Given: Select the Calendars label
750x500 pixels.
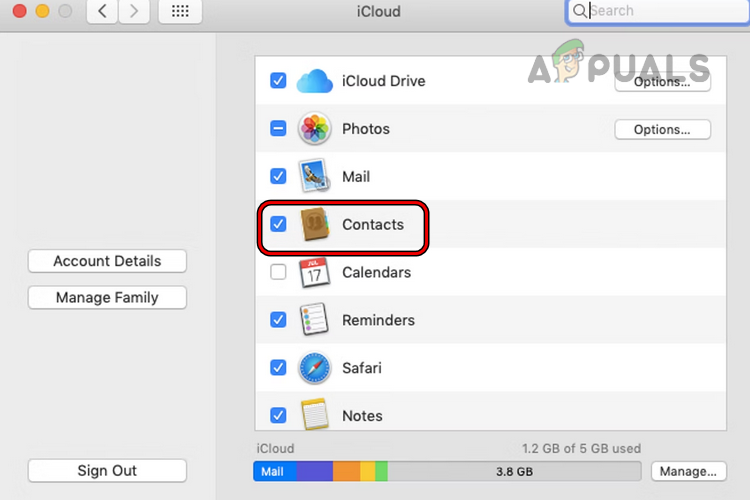Looking at the screenshot, I should 376,272.
